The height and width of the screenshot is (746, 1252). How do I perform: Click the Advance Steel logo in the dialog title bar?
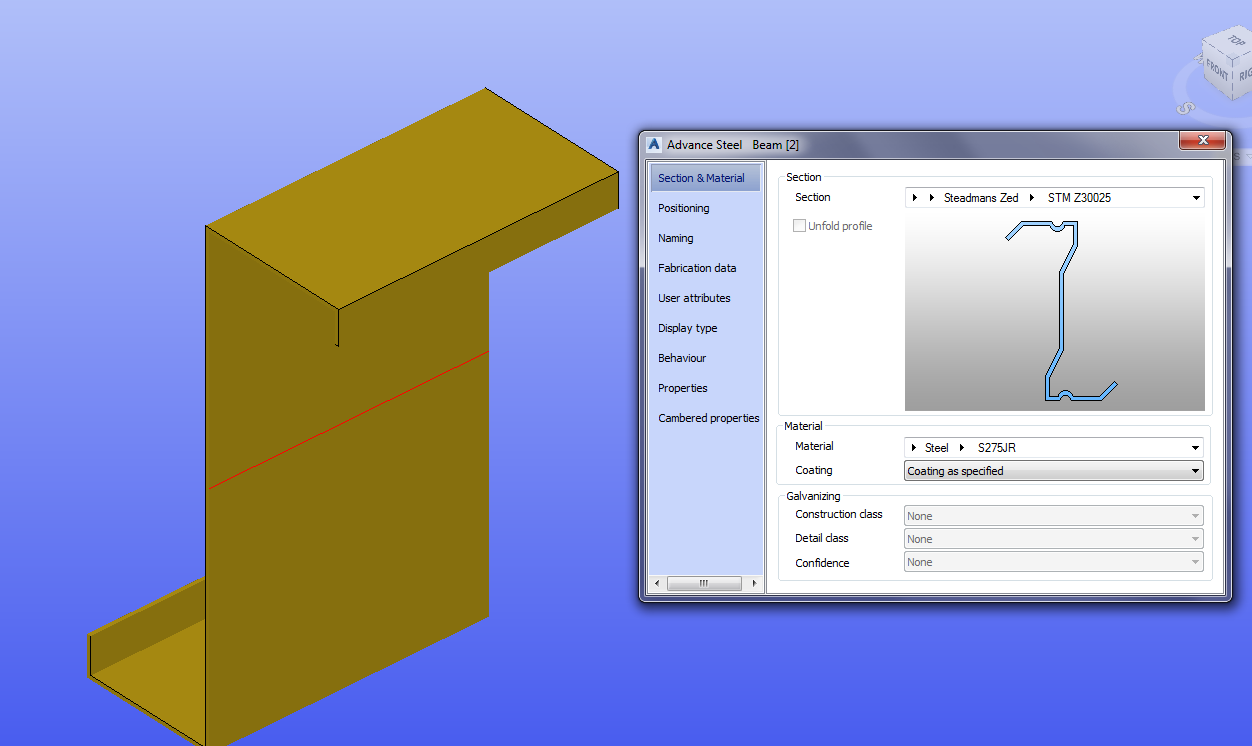click(653, 144)
